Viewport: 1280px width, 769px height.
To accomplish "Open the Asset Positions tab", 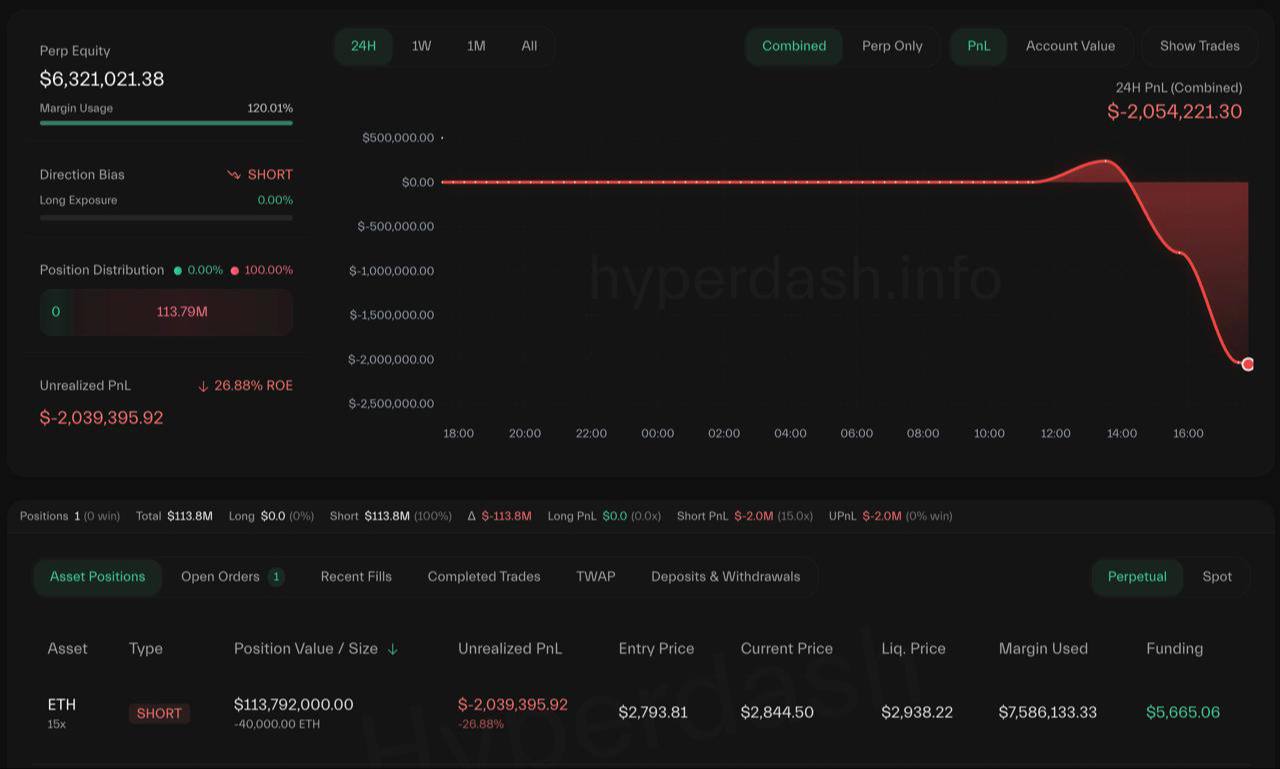I will point(98,577).
